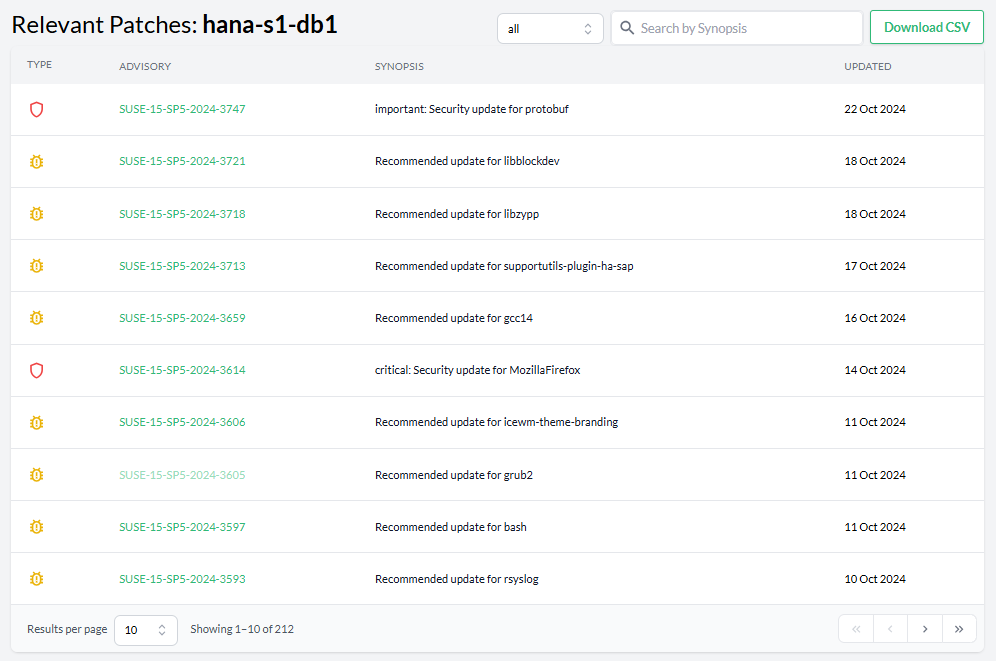Expand the Results per page selector
This screenshot has width=996, height=661.
click(x=146, y=630)
